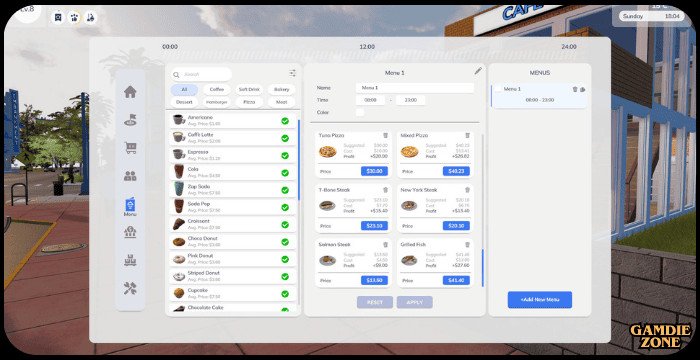Select the Striped Donut item row
This screenshot has height=360, width=700.
tap(233, 276)
